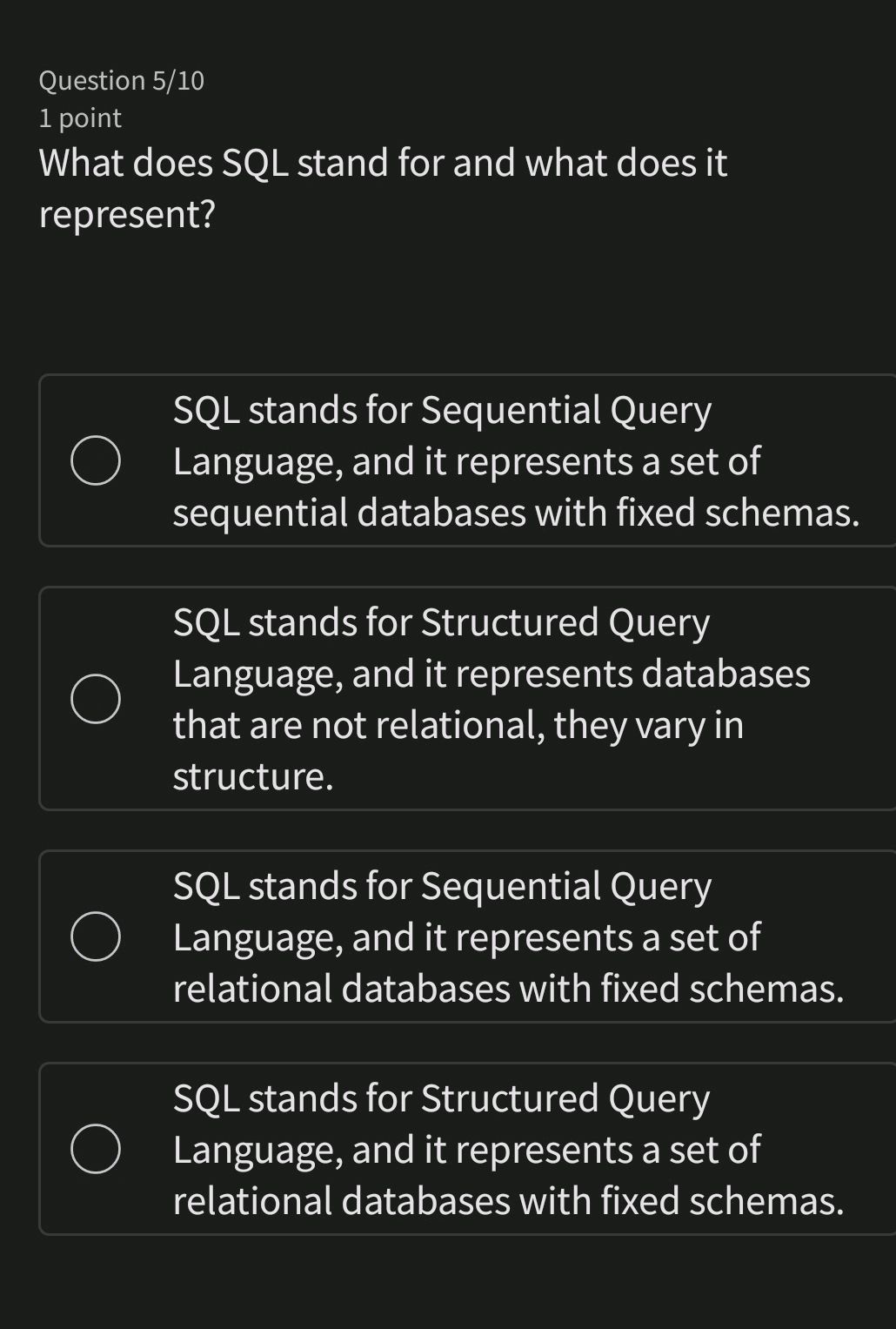Click the question title text
Screen dimensions: 896x1329
tap(383, 185)
